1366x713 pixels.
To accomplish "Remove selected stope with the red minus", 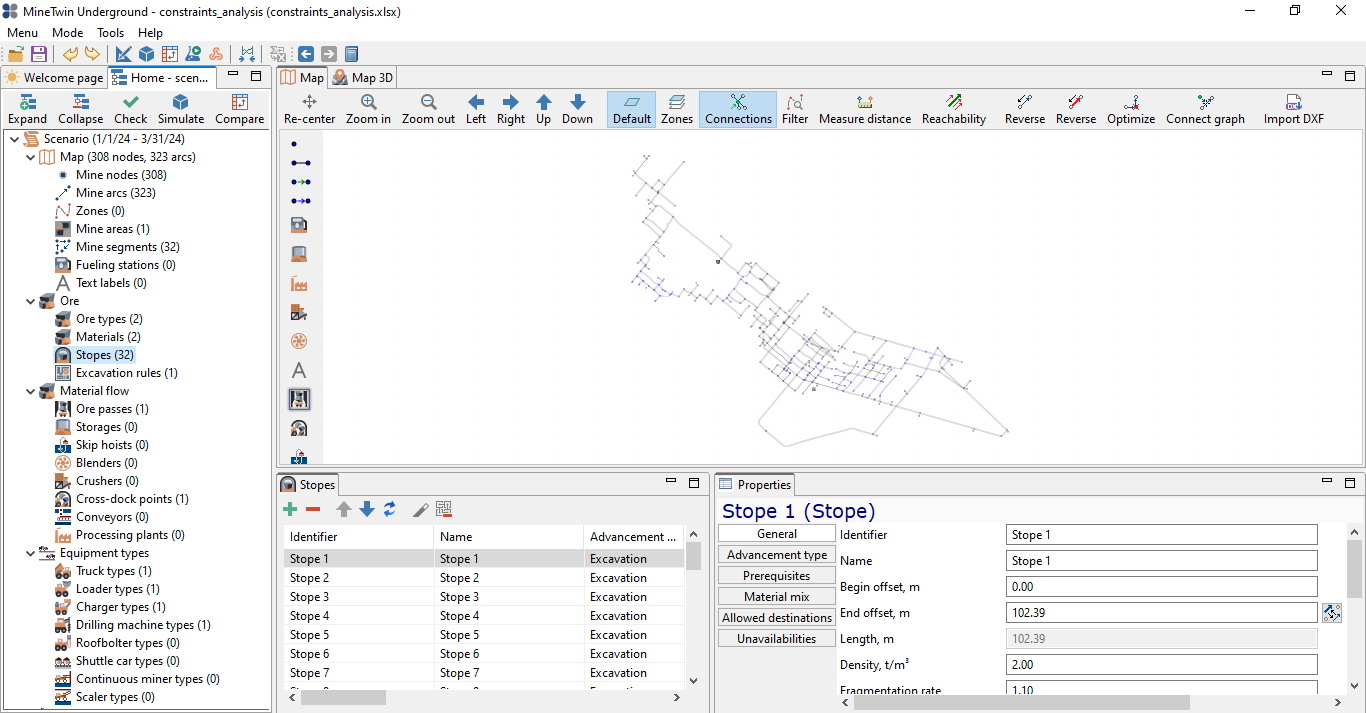I will pos(313,509).
